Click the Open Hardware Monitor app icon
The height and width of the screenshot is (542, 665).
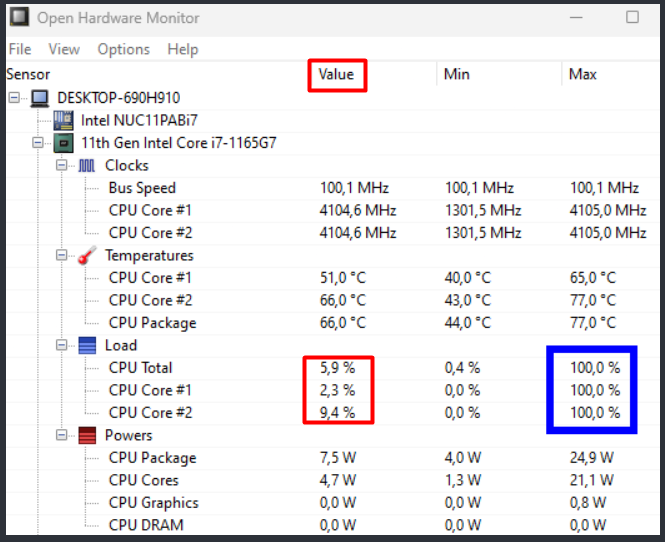pos(20,17)
